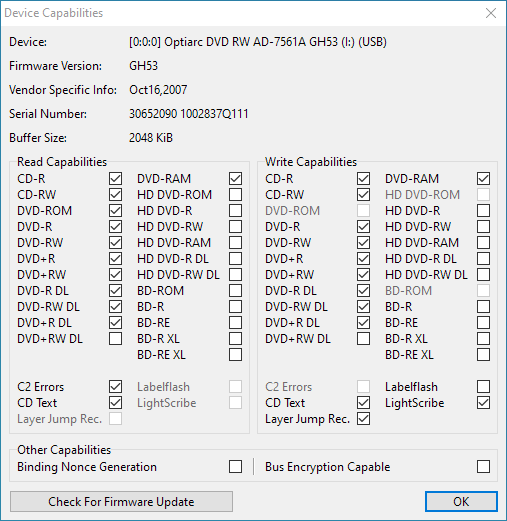Toggle the Read CD-R checkbox

[115, 179]
